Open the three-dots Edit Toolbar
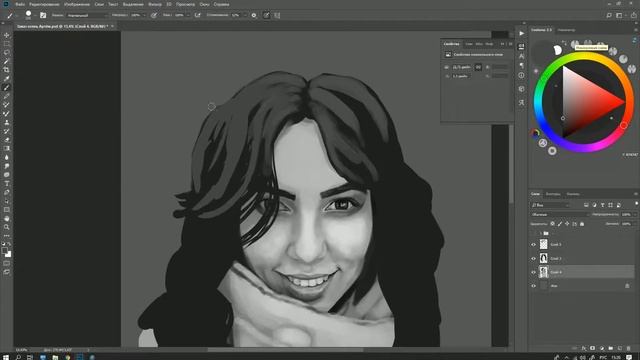The image size is (640, 360). [x=7, y=236]
